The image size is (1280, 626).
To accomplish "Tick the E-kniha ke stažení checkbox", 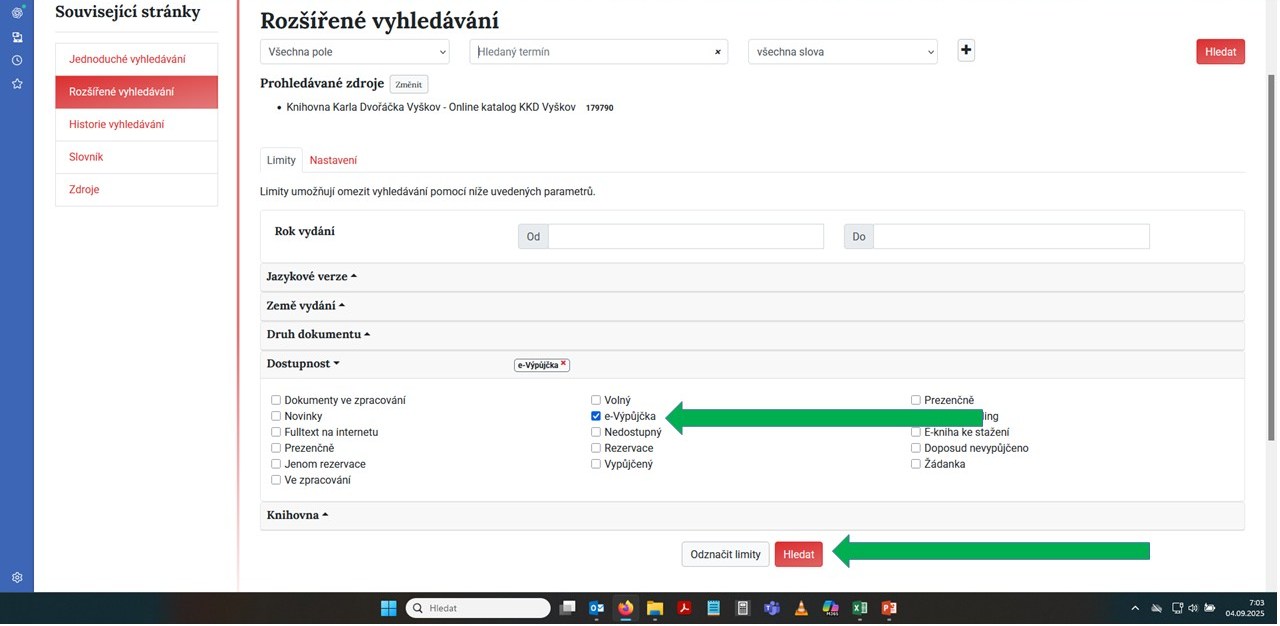I will tap(916, 432).
